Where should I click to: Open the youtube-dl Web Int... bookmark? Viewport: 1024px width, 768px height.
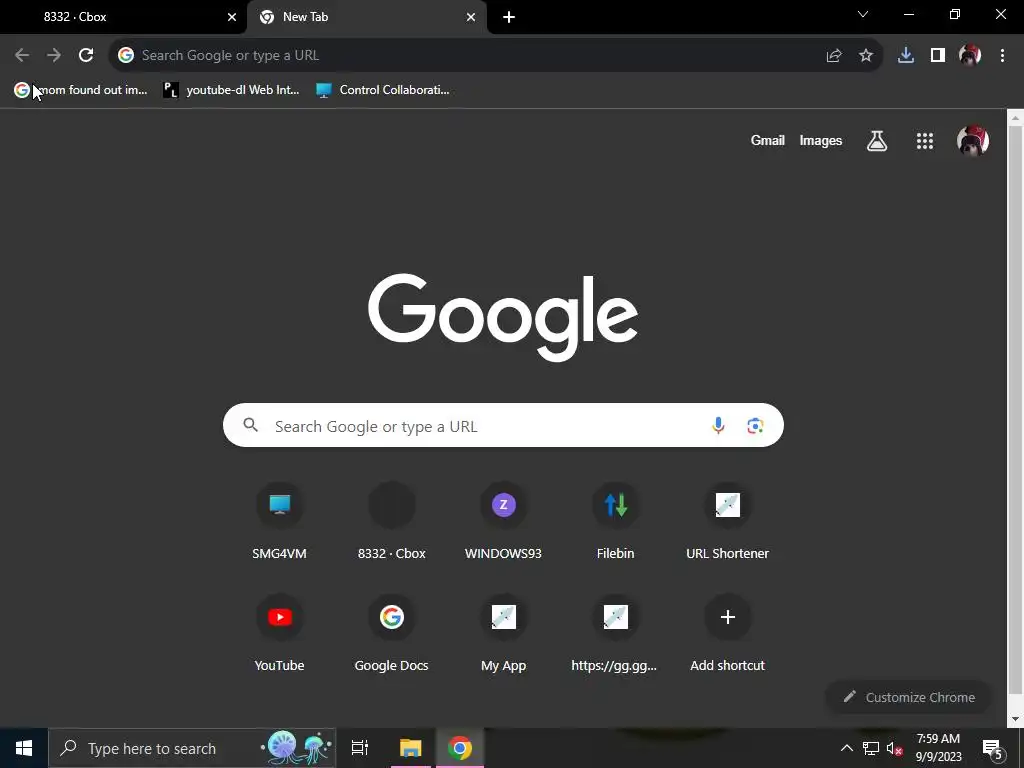pos(231,90)
